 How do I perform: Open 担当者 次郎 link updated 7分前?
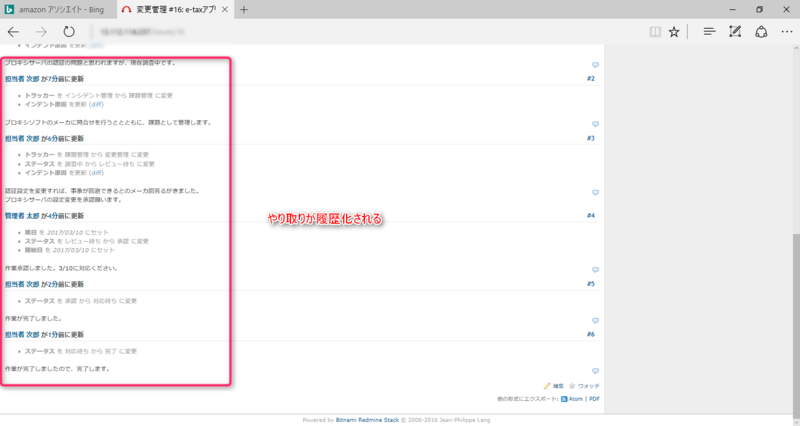pyautogui.click(x=22, y=79)
